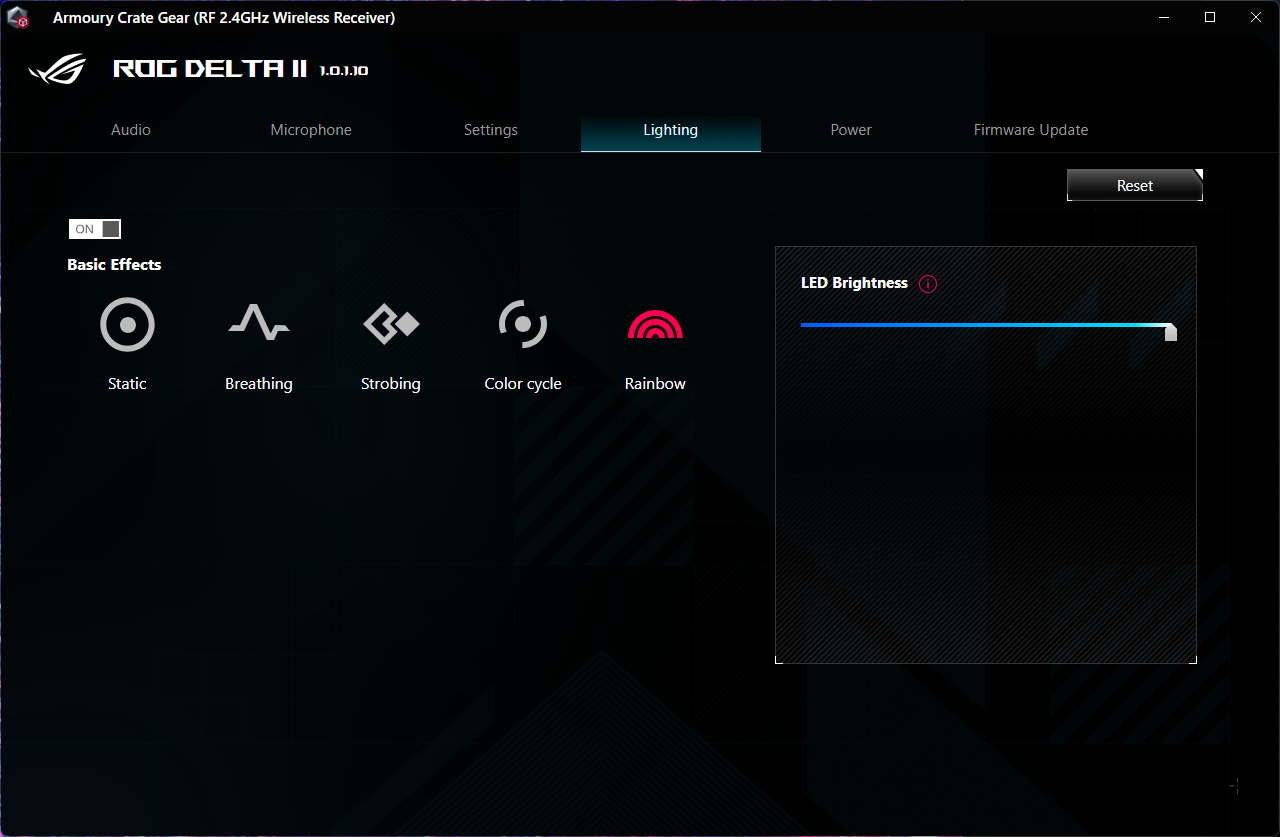Turn off lighting with the ON switch
The height and width of the screenshot is (837, 1280).
point(95,229)
